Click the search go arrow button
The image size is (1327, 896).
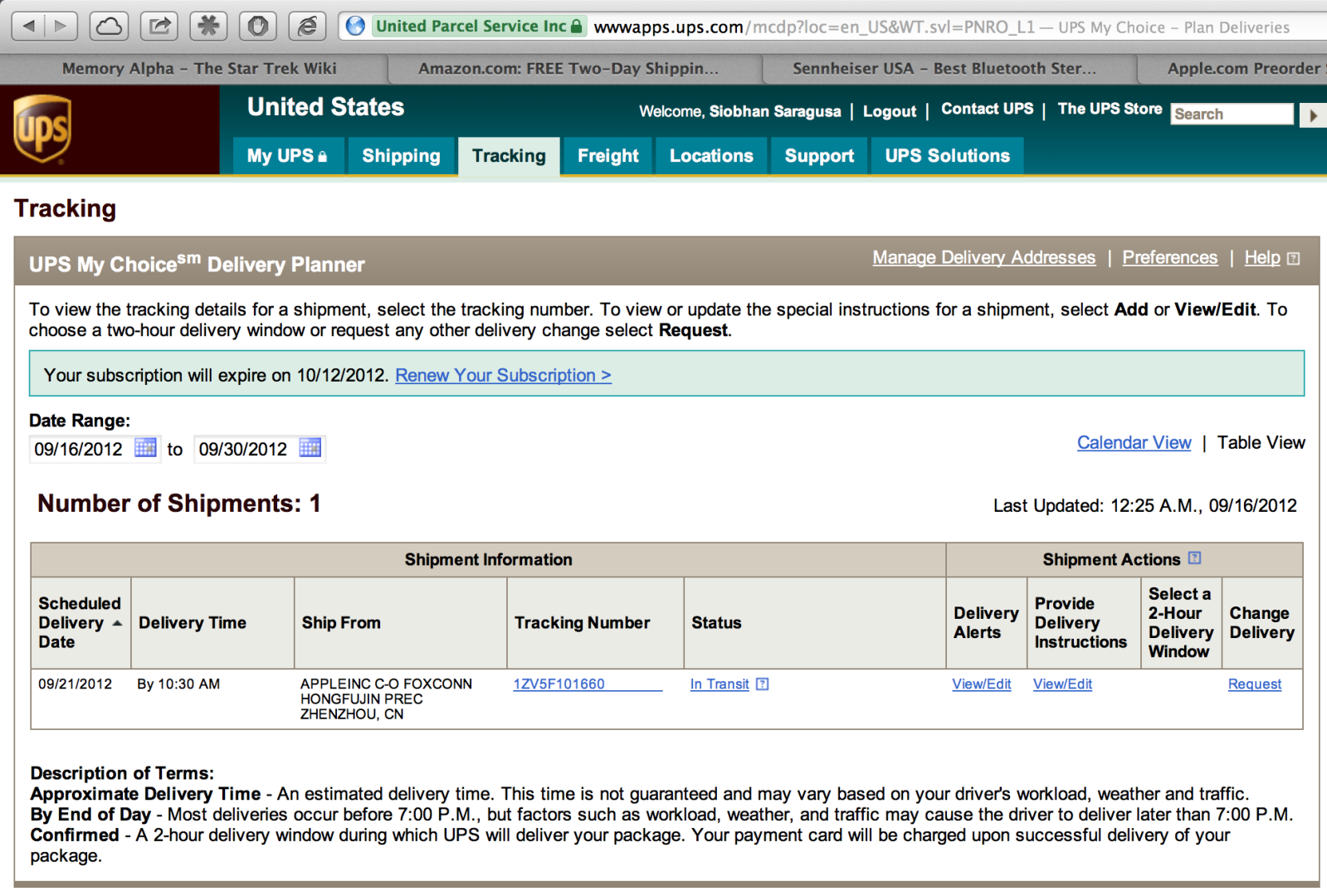[1313, 115]
